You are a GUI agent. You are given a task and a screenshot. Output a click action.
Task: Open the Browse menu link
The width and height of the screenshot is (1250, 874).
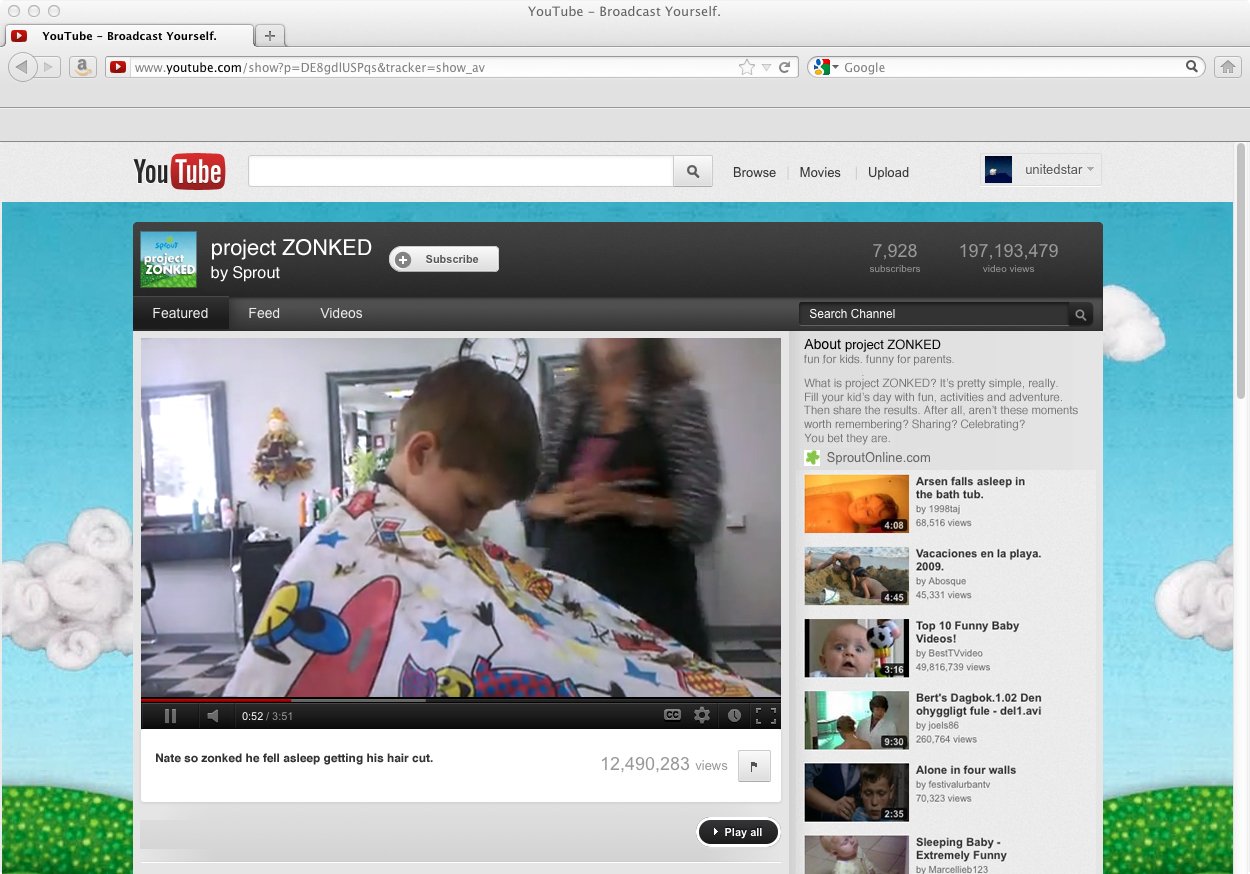pos(754,172)
